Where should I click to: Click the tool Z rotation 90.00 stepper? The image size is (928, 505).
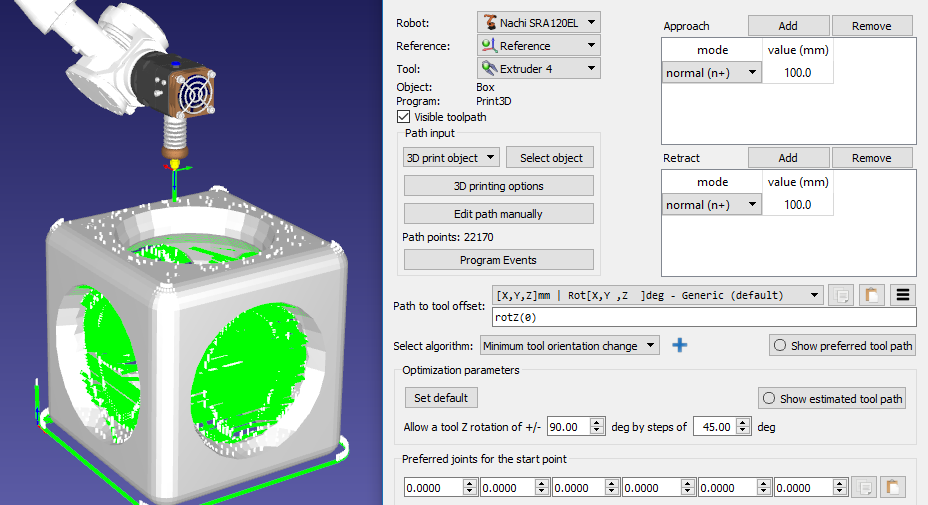596,427
